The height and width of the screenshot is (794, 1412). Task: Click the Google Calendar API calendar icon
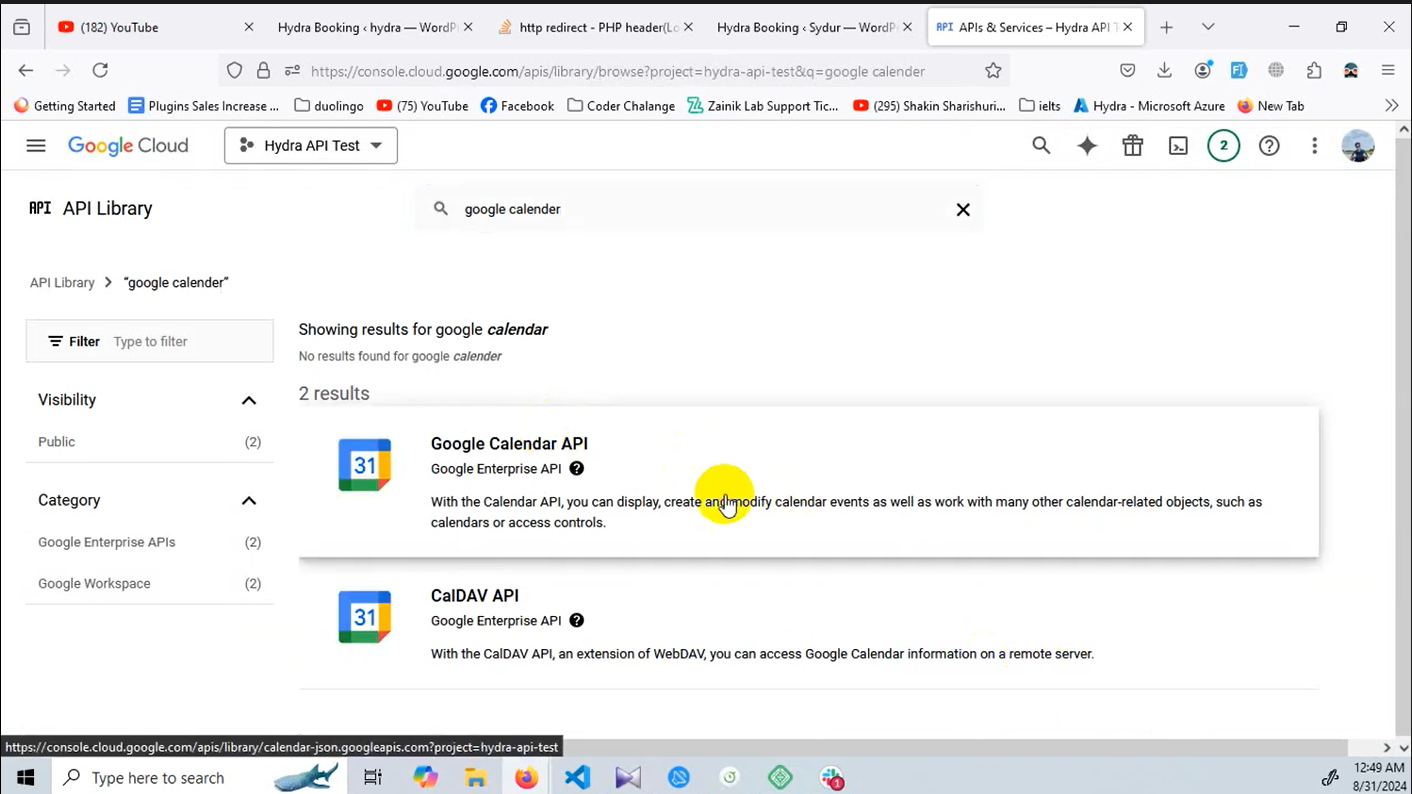click(x=364, y=465)
